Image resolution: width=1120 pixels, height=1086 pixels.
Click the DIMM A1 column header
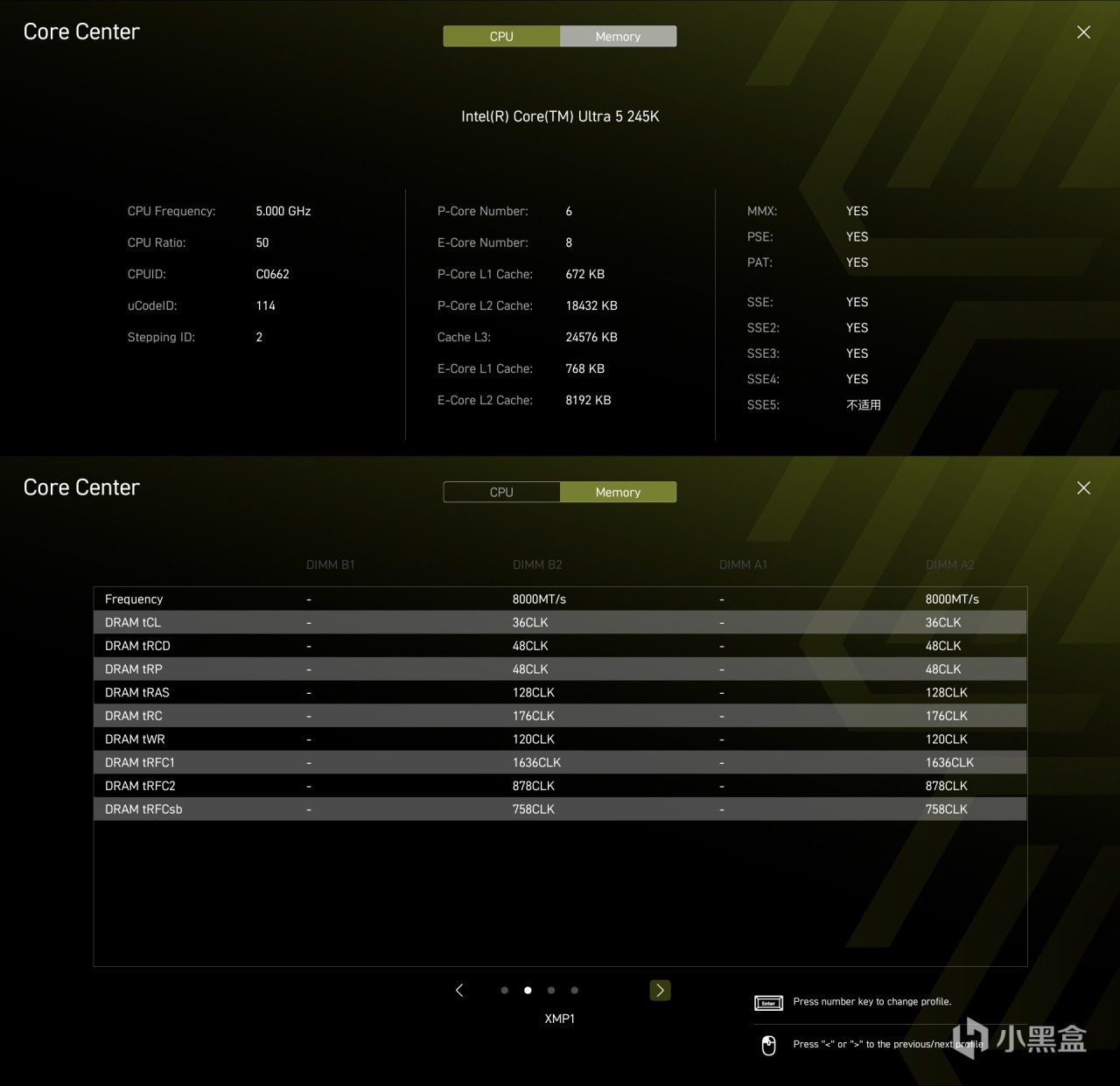click(743, 564)
